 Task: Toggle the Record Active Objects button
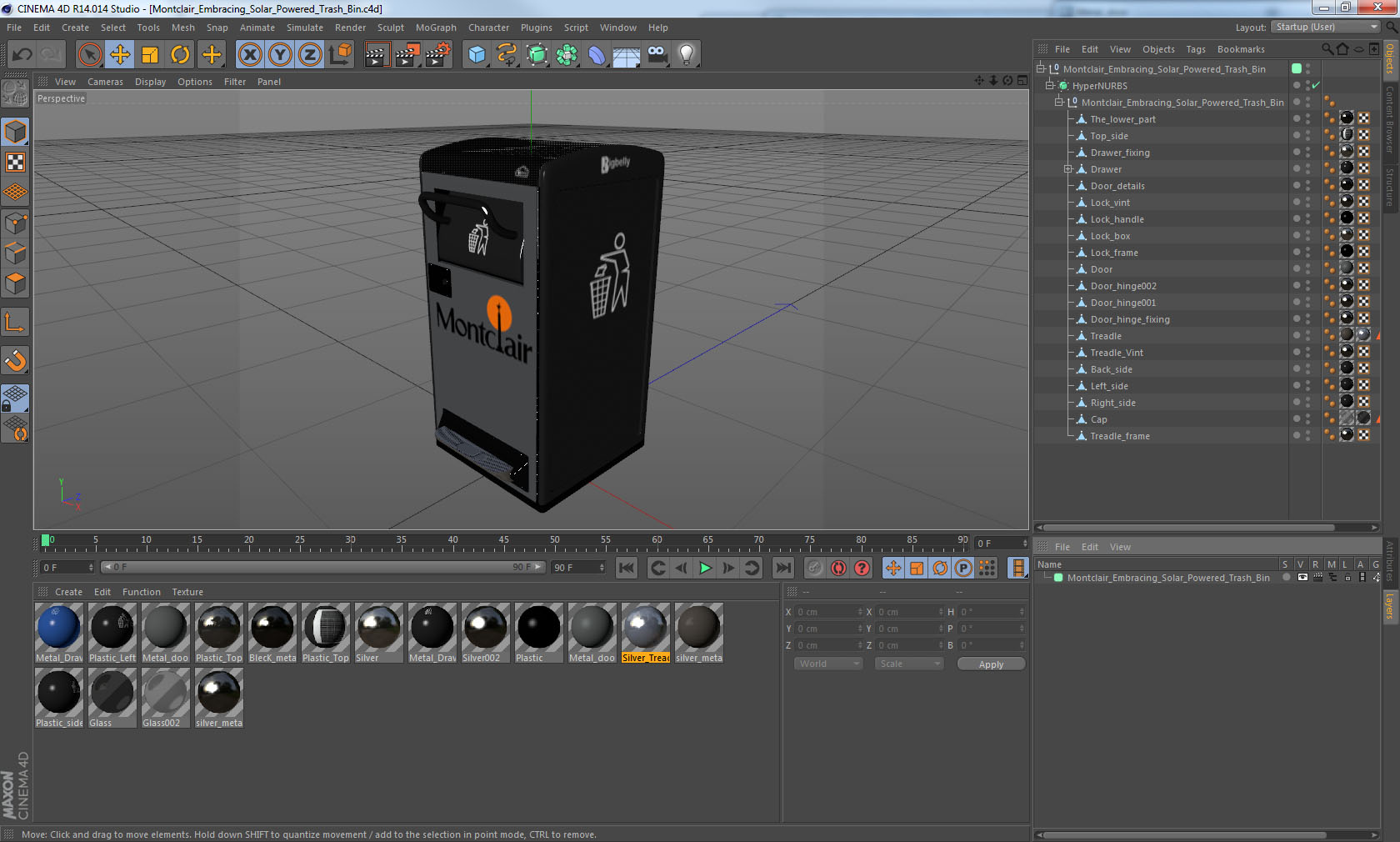click(x=815, y=568)
